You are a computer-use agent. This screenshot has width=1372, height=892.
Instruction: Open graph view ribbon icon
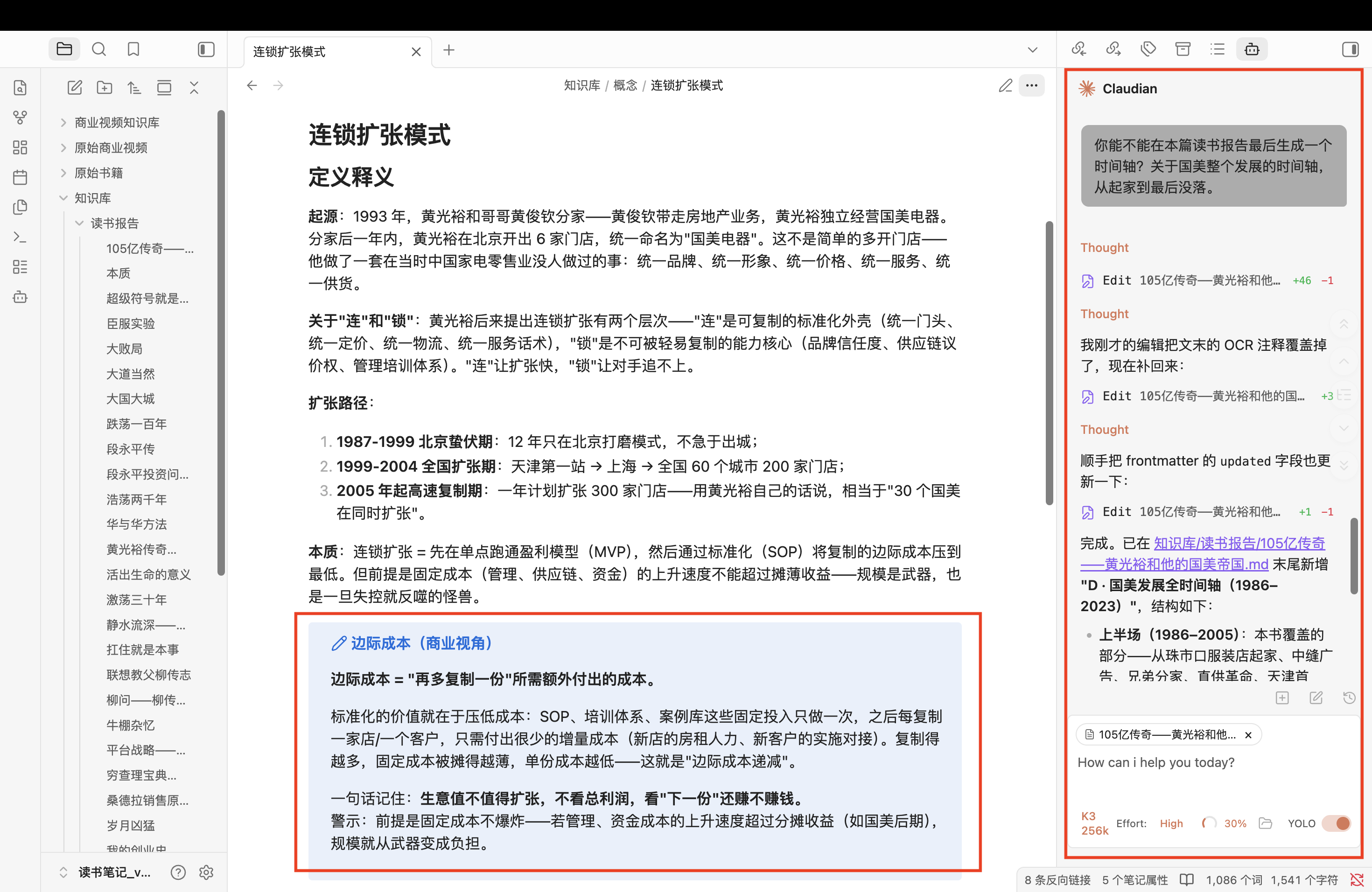click(20, 118)
